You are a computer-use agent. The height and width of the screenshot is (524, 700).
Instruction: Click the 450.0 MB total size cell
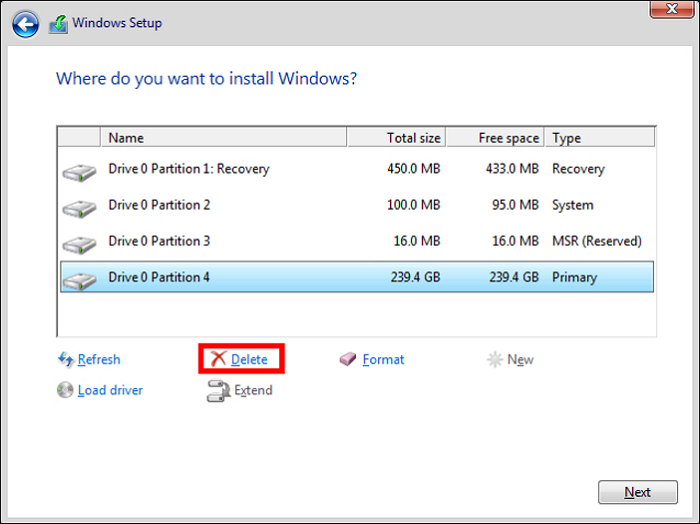point(413,169)
